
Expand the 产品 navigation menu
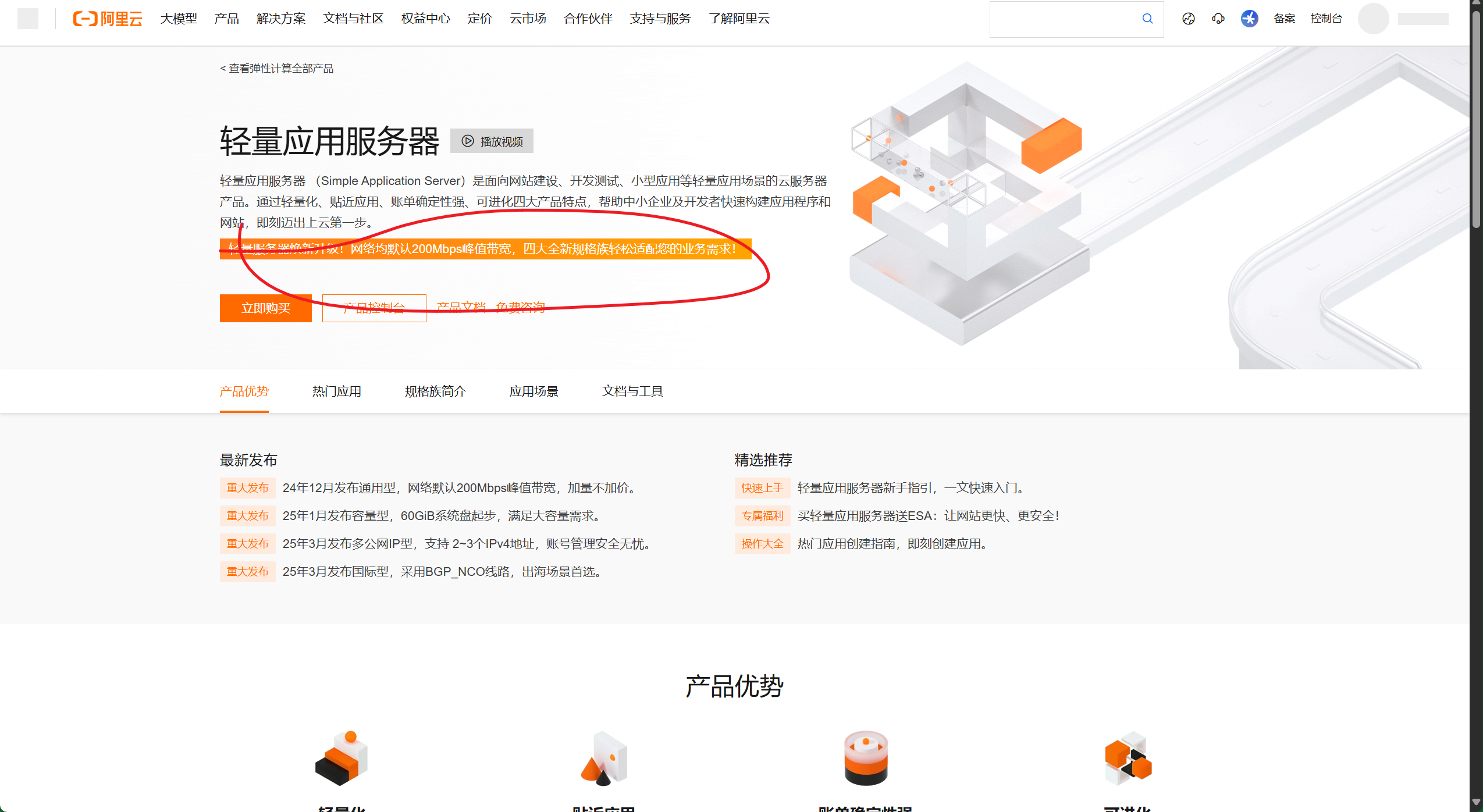[x=226, y=19]
